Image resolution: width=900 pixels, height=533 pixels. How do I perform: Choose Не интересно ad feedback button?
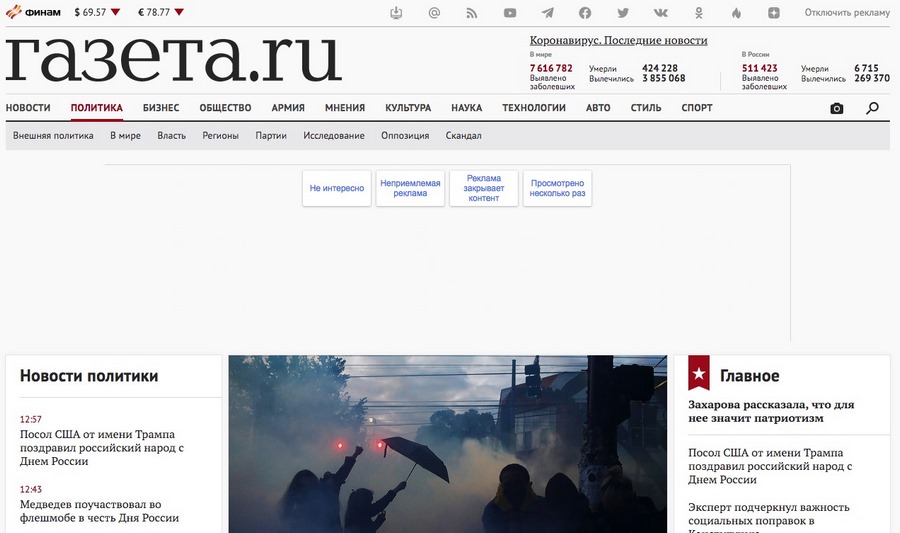pyautogui.click(x=337, y=188)
